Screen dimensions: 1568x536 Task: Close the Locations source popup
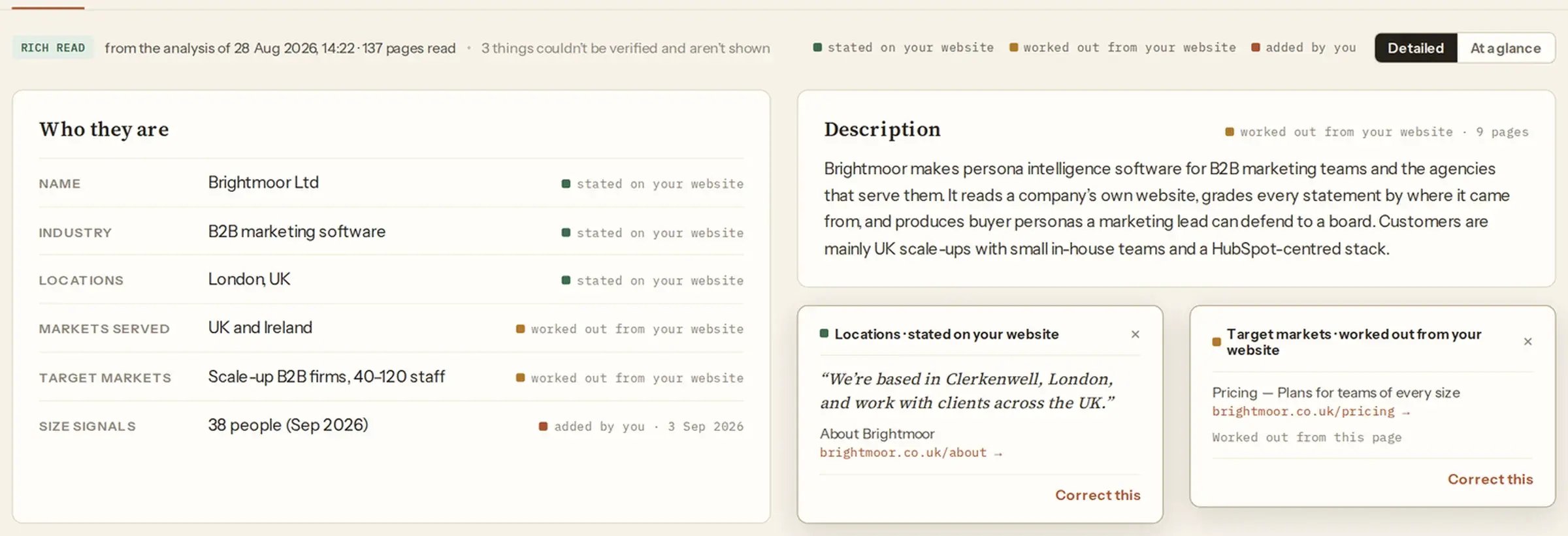point(1135,334)
